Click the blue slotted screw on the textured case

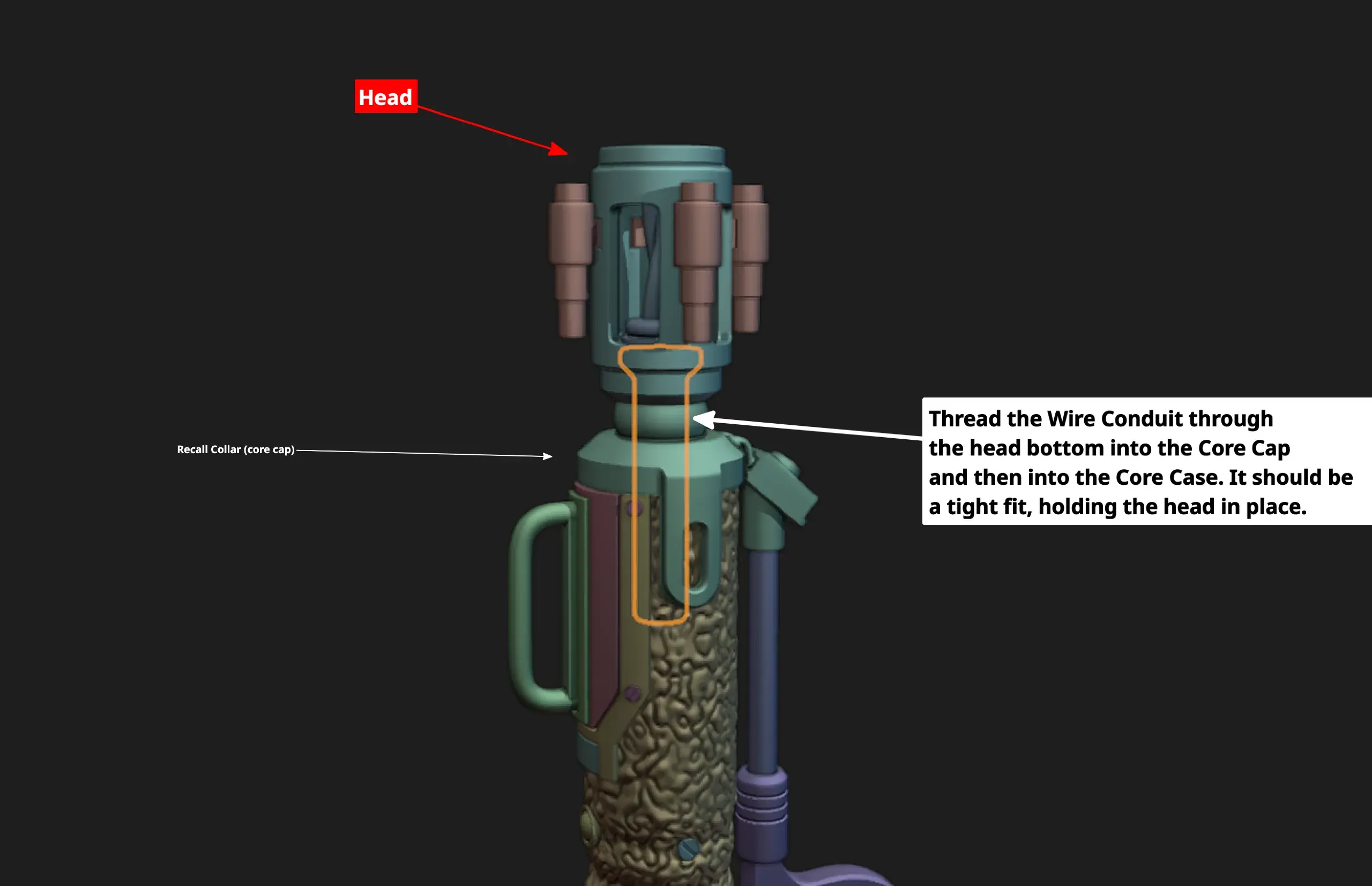point(688,849)
